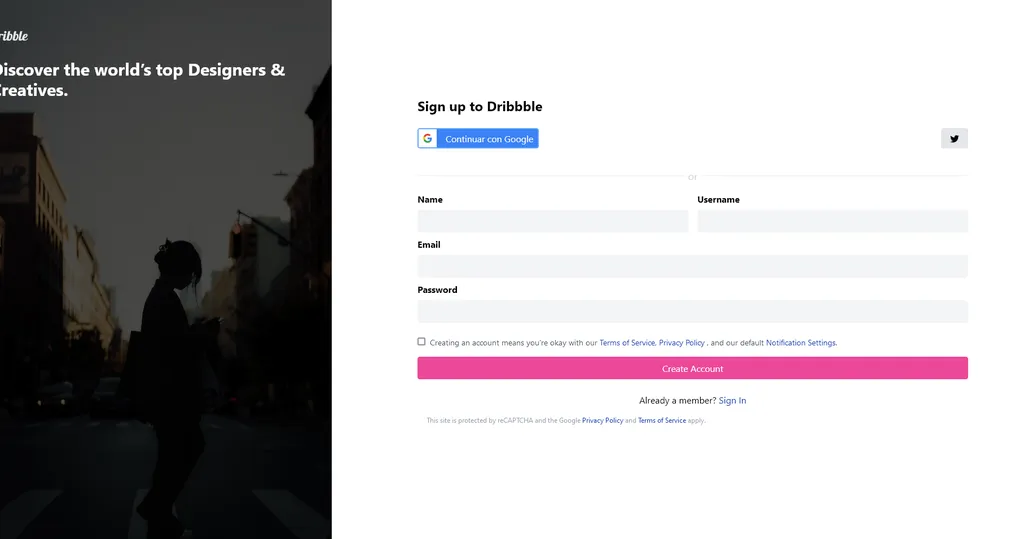Focus the Username input field
Image resolution: width=1024 pixels, height=539 pixels.
click(x=832, y=221)
